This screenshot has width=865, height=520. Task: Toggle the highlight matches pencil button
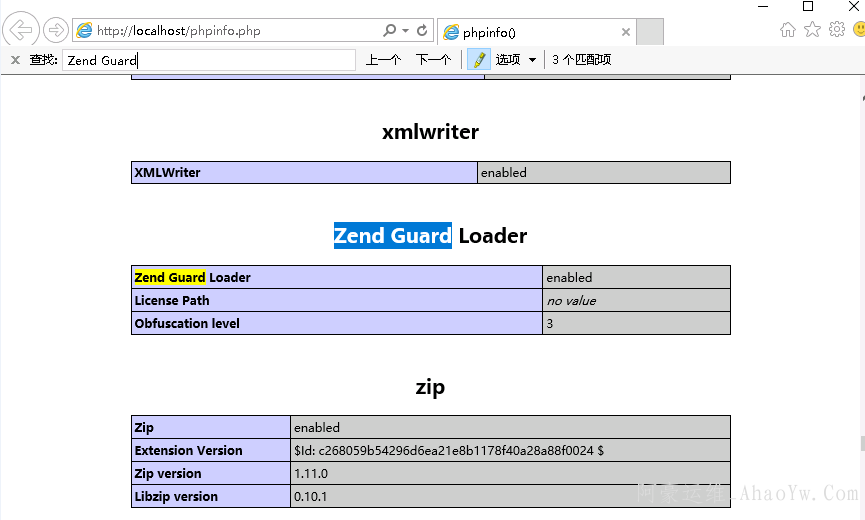[x=479, y=60]
